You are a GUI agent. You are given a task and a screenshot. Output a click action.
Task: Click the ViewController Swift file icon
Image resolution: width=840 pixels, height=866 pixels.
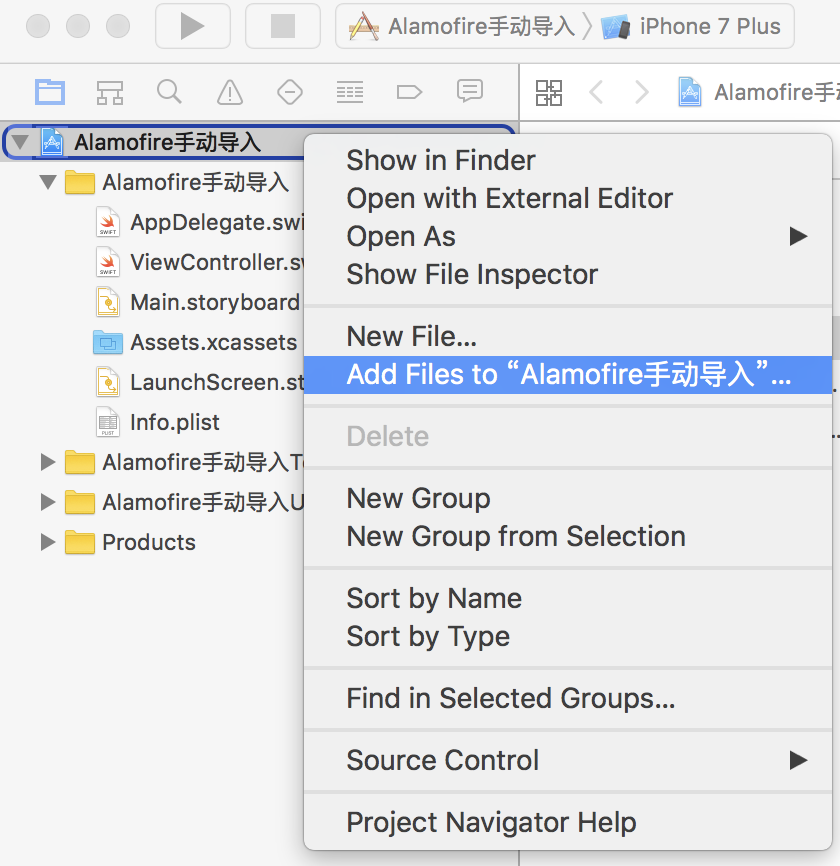pyautogui.click(x=108, y=262)
